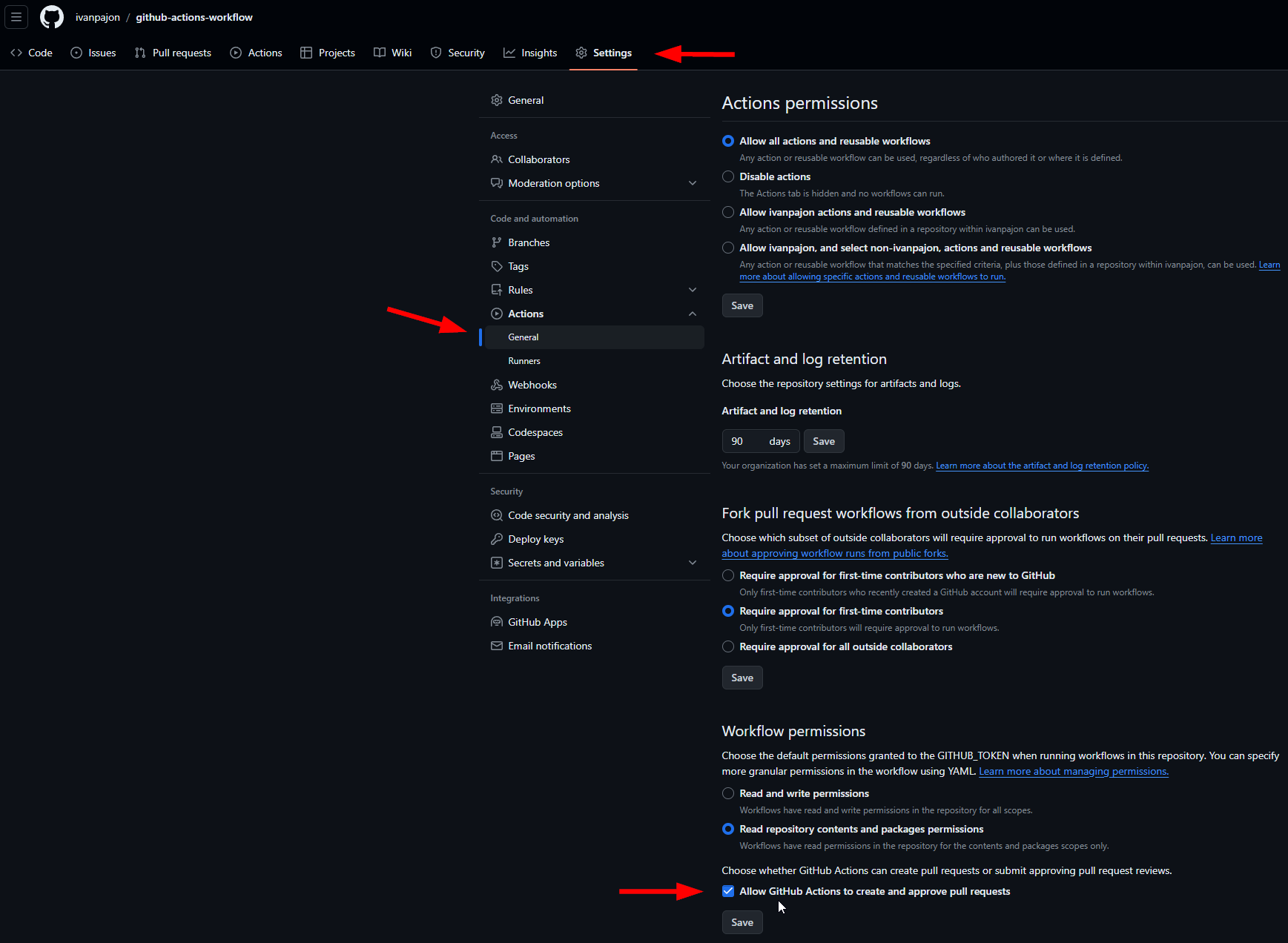Screen dimensions: 1288x943
Task: Click the Actions play icon in top nav
Action: 236,53
